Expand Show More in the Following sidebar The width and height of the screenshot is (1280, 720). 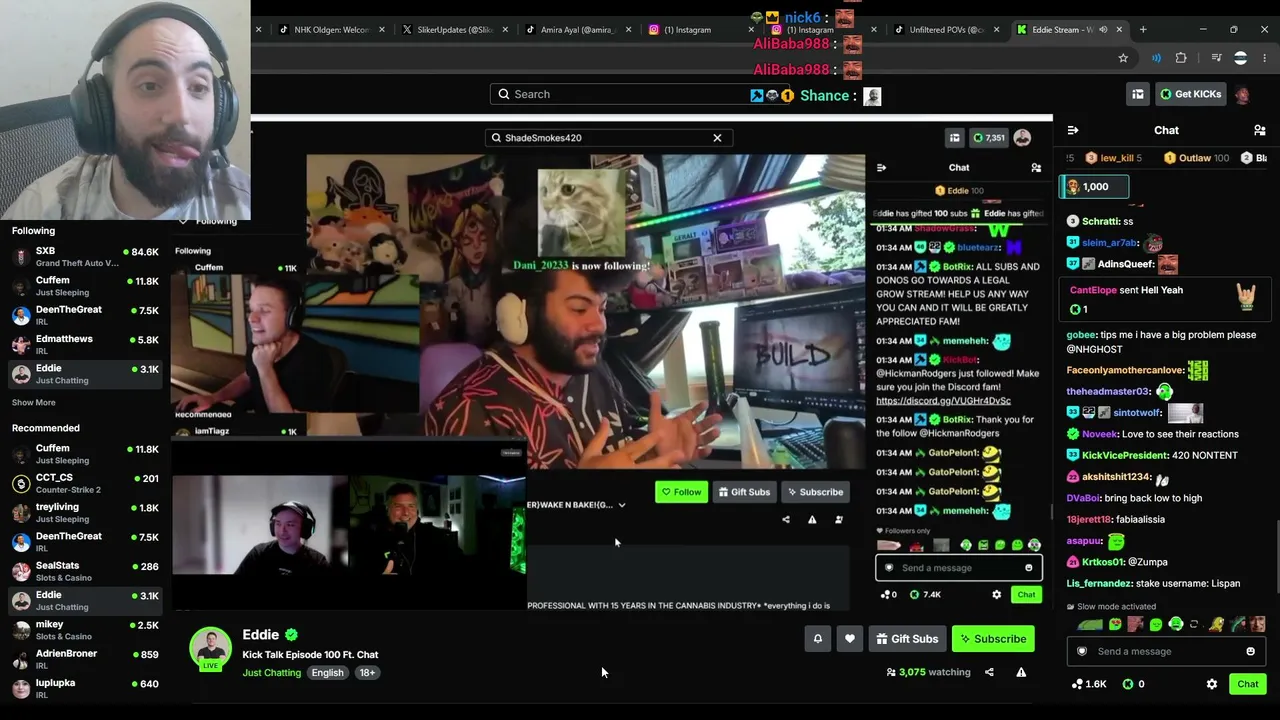pos(33,402)
